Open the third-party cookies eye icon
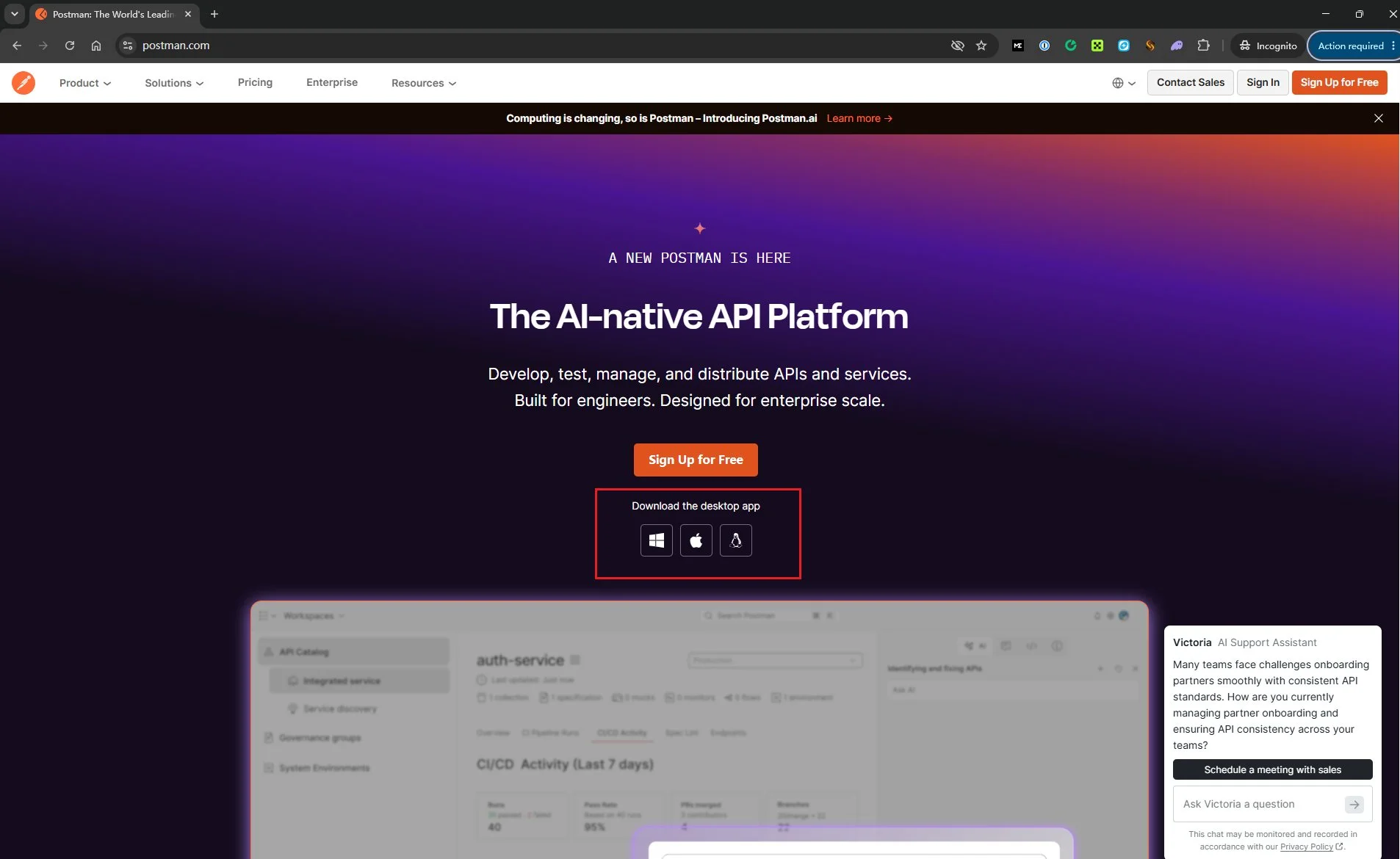This screenshot has width=1400, height=859. (x=957, y=46)
